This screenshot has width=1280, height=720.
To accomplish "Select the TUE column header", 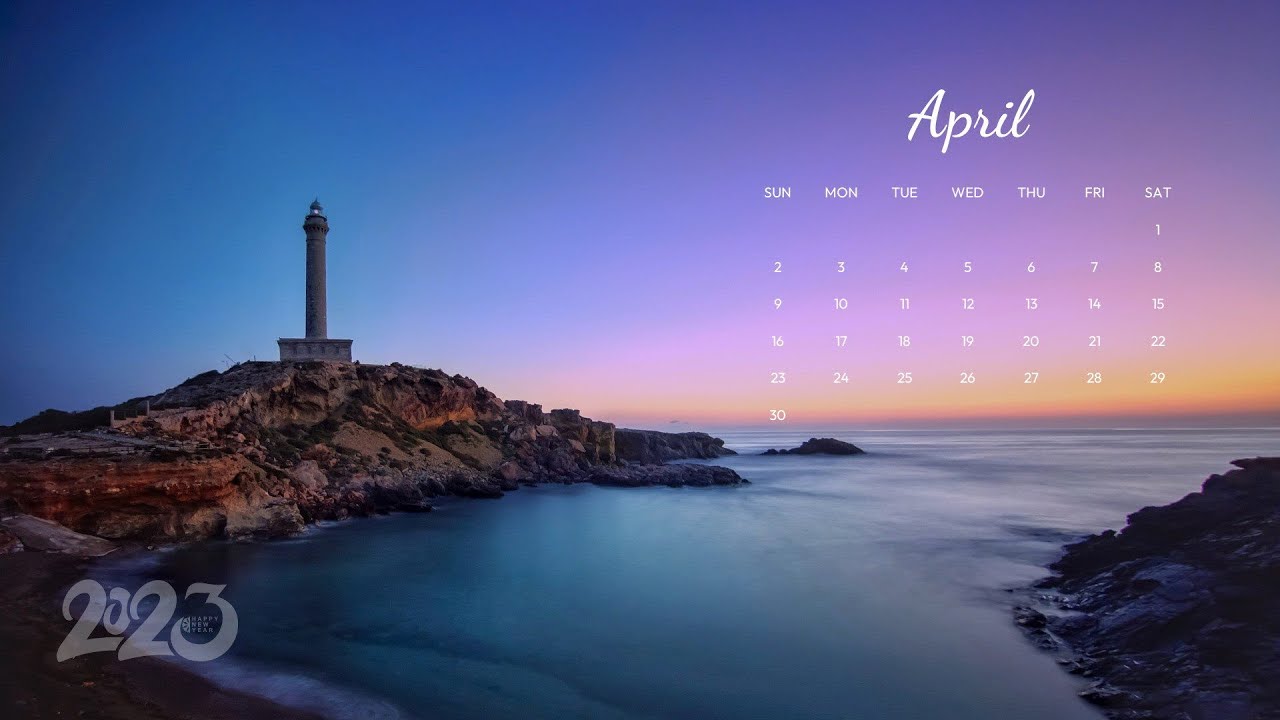I will (x=904, y=193).
